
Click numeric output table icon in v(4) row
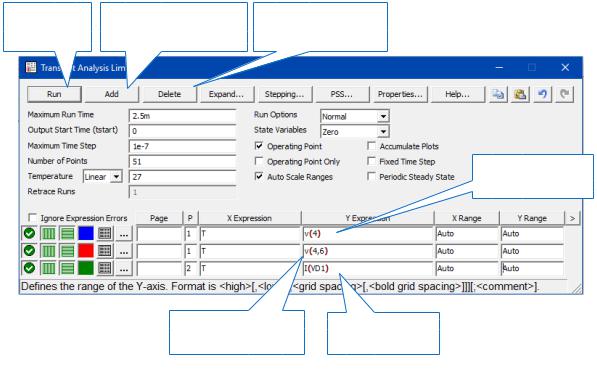point(105,233)
